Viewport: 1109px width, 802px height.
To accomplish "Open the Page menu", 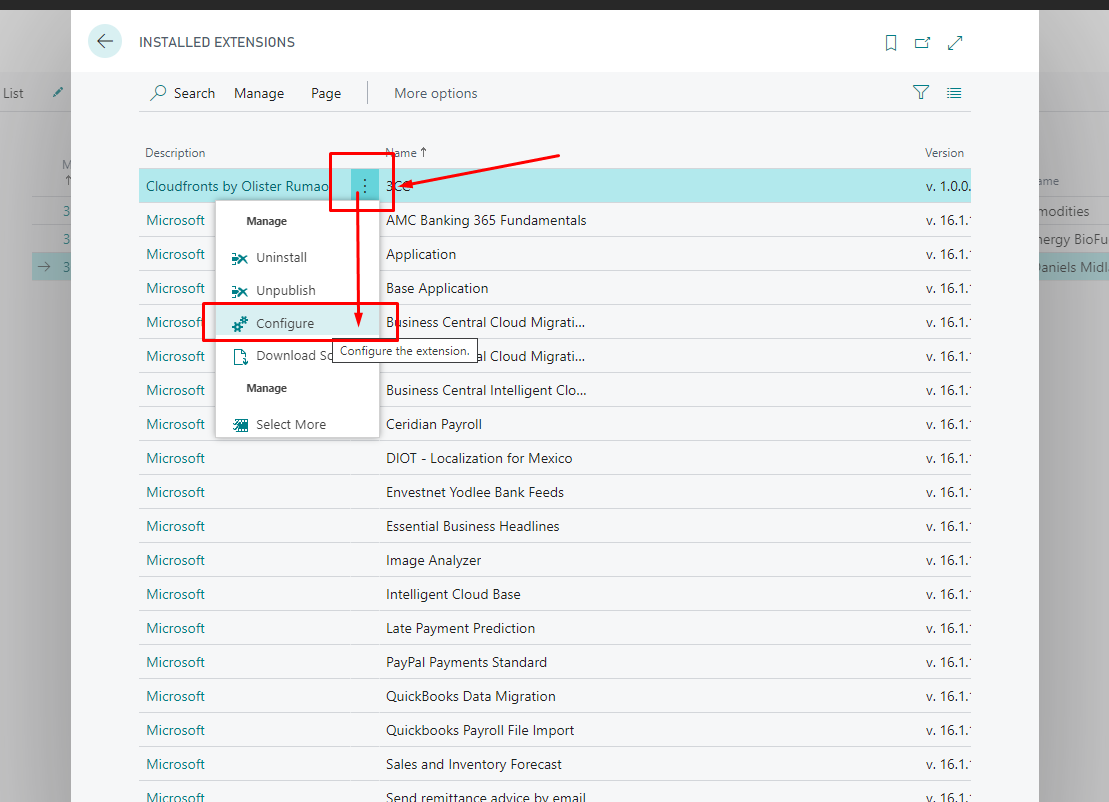I will pos(326,93).
